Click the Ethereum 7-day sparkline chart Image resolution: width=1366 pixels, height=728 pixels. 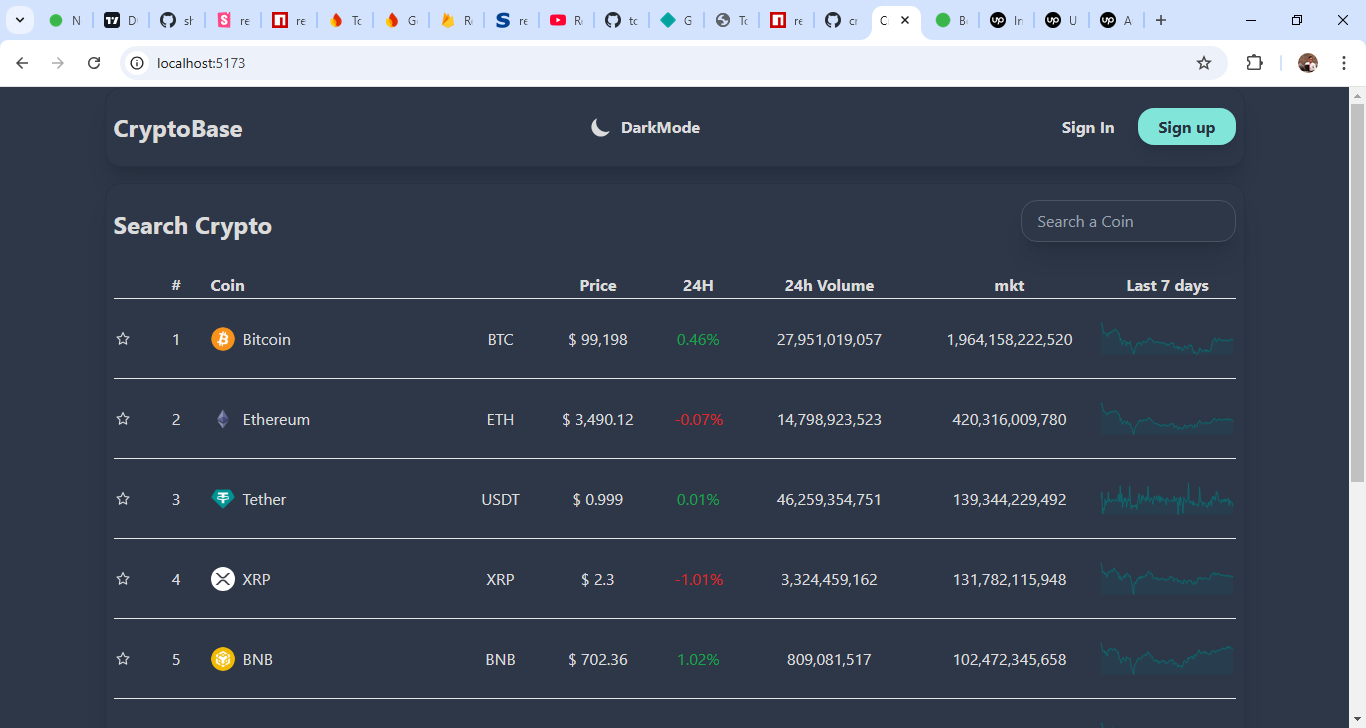(1167, 419)
